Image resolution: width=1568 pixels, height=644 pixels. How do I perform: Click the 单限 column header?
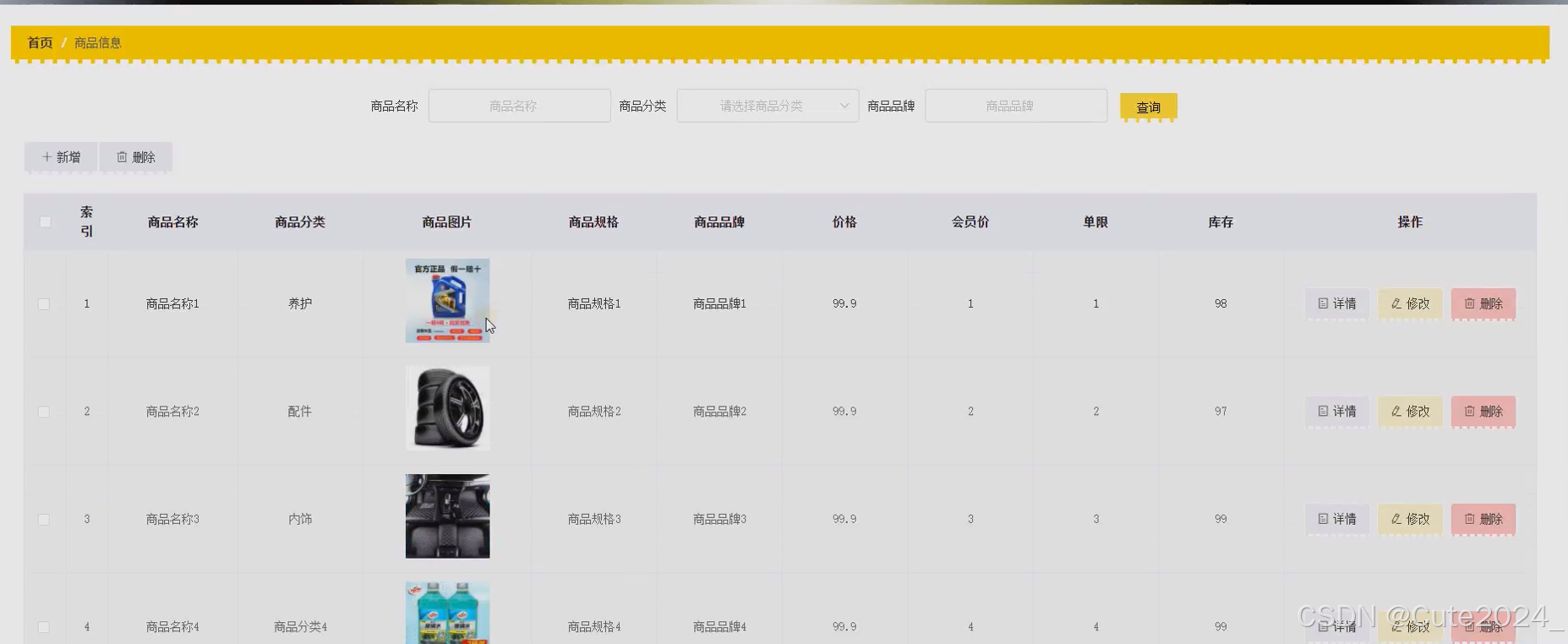click(1095, 222)
